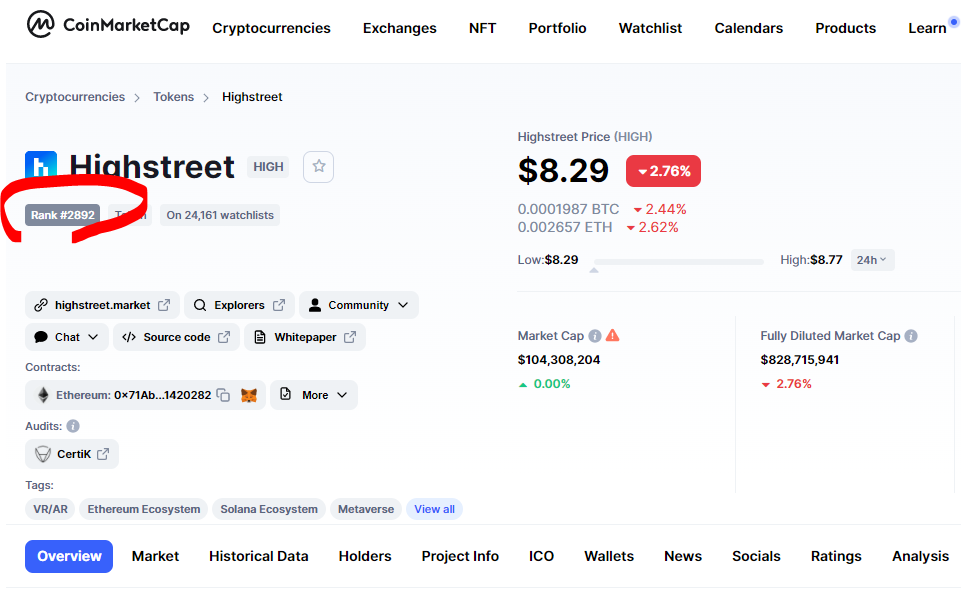This screenshot has height=598, width=961.
Task: Click the $104,308,204 market cap value
Action: coord(559,360)
